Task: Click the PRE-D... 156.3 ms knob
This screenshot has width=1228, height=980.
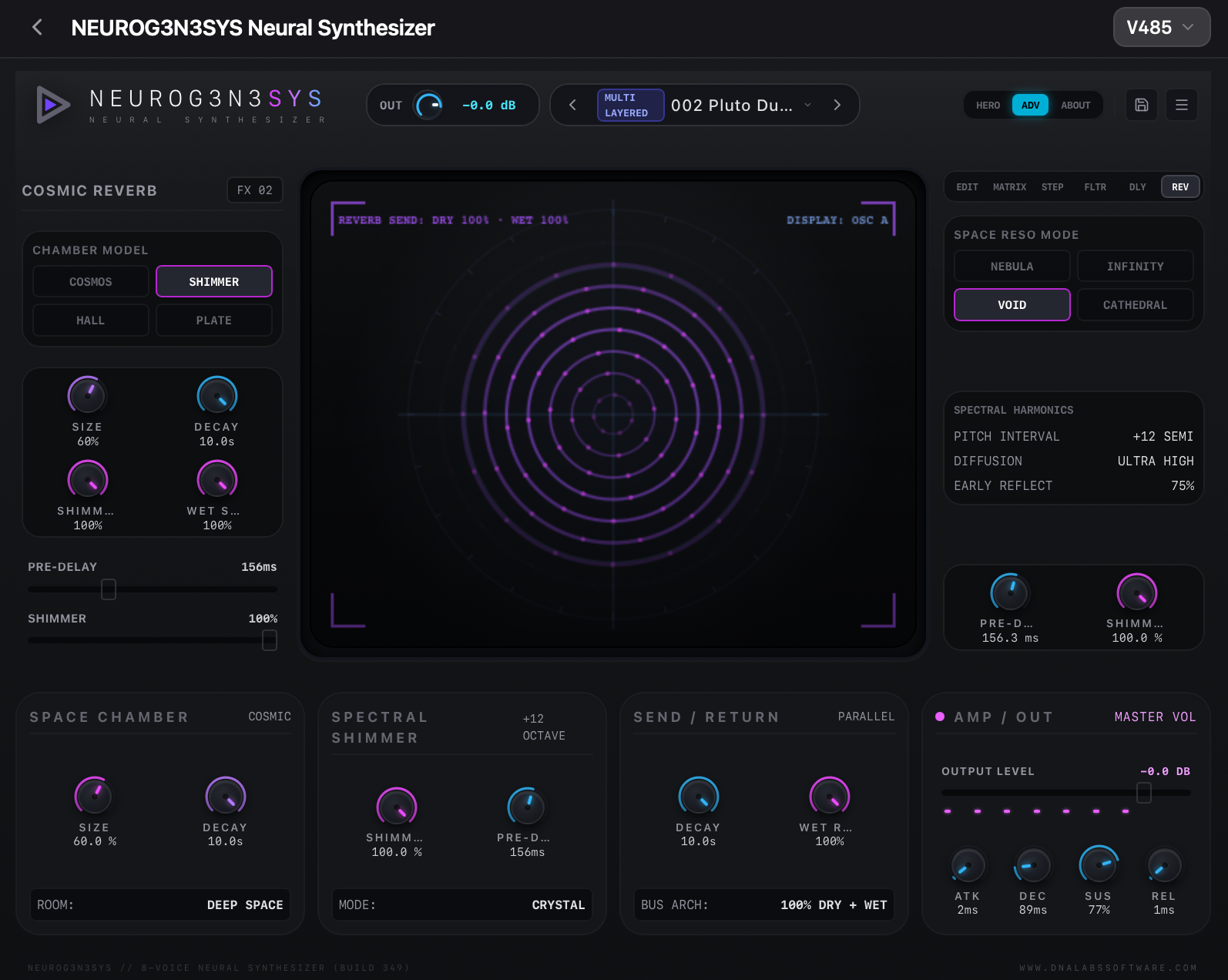Action: (x=1010, y=592)
